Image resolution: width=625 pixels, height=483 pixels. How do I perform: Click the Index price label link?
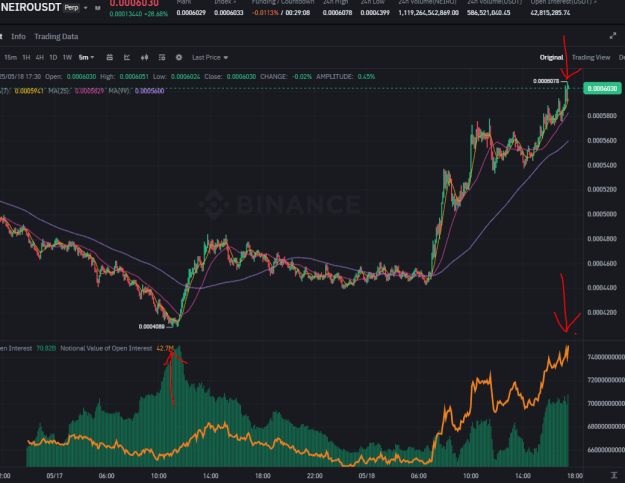coord(225,2)
